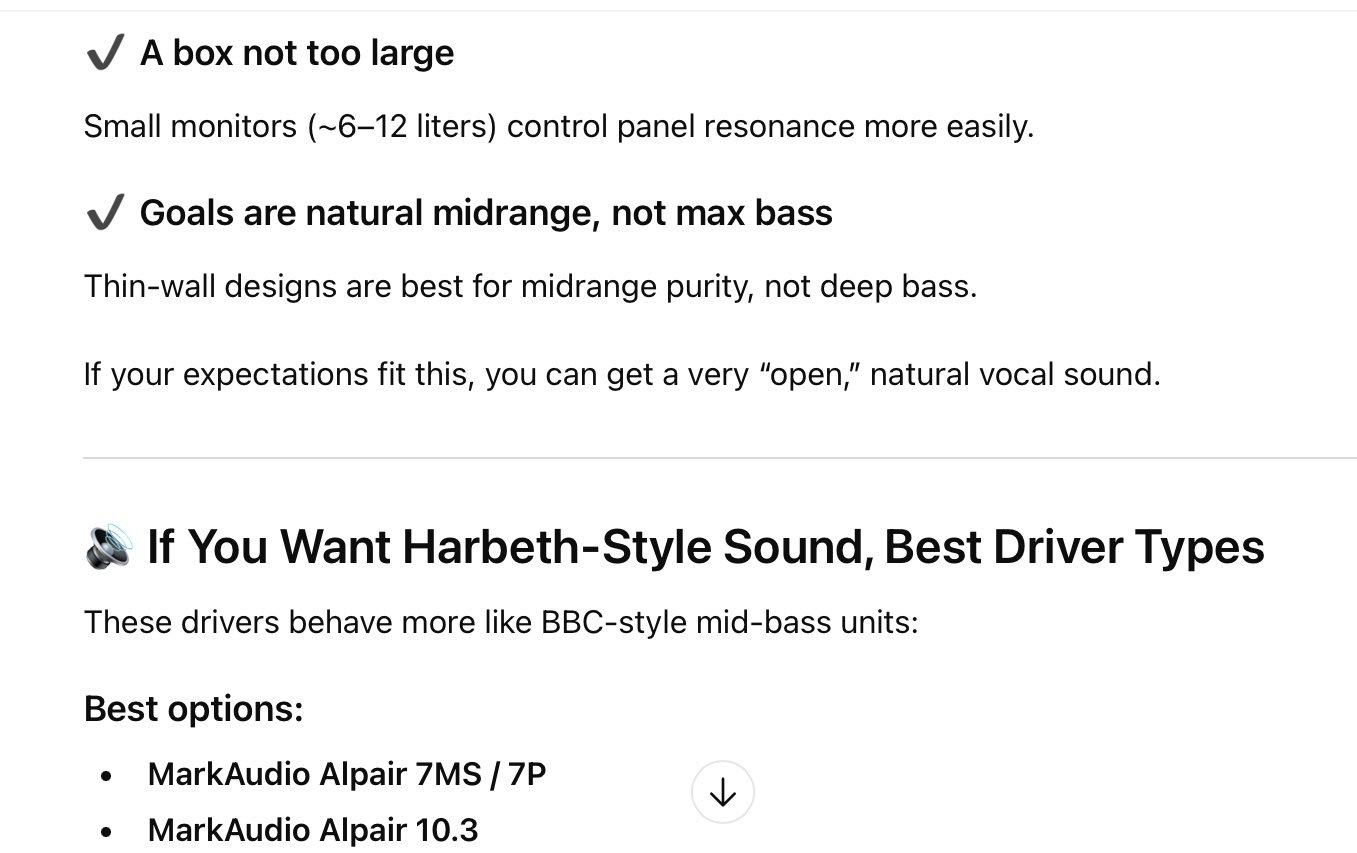The height and width of the screenshot is (853, 1357).
Task: Click the speaker emoji in Harbeth-Style heading
Action: click(x=109, y=546)
